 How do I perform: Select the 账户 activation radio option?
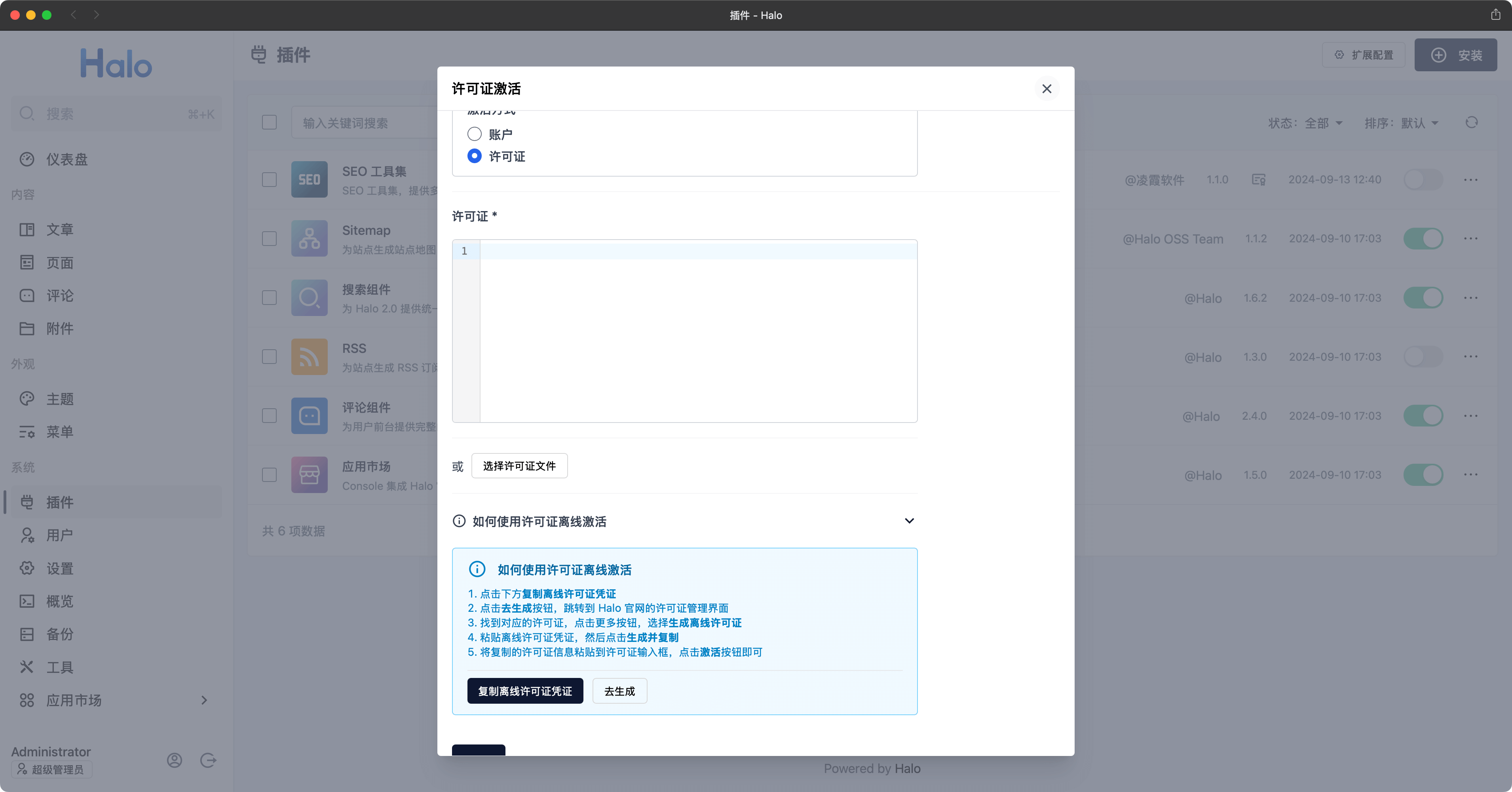point(474,135)
